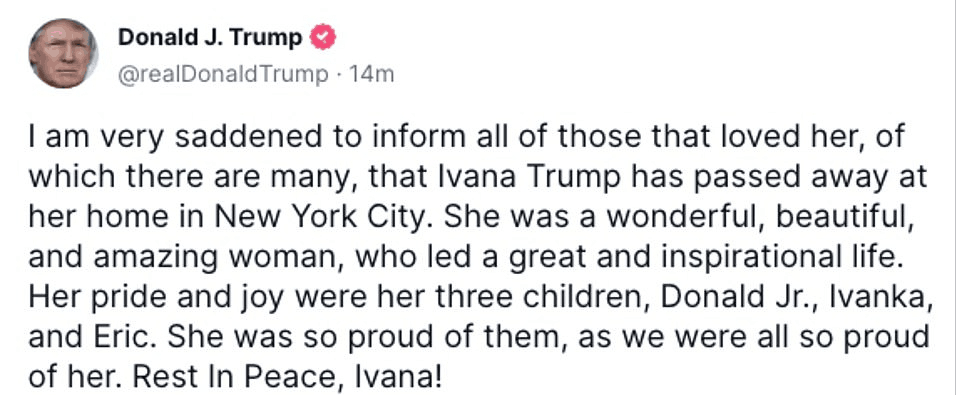Image resolution: width=956 pixels, height=395 pixels.
Task: Open the @realDonaldTrump handle link
Action: [223, 74]
